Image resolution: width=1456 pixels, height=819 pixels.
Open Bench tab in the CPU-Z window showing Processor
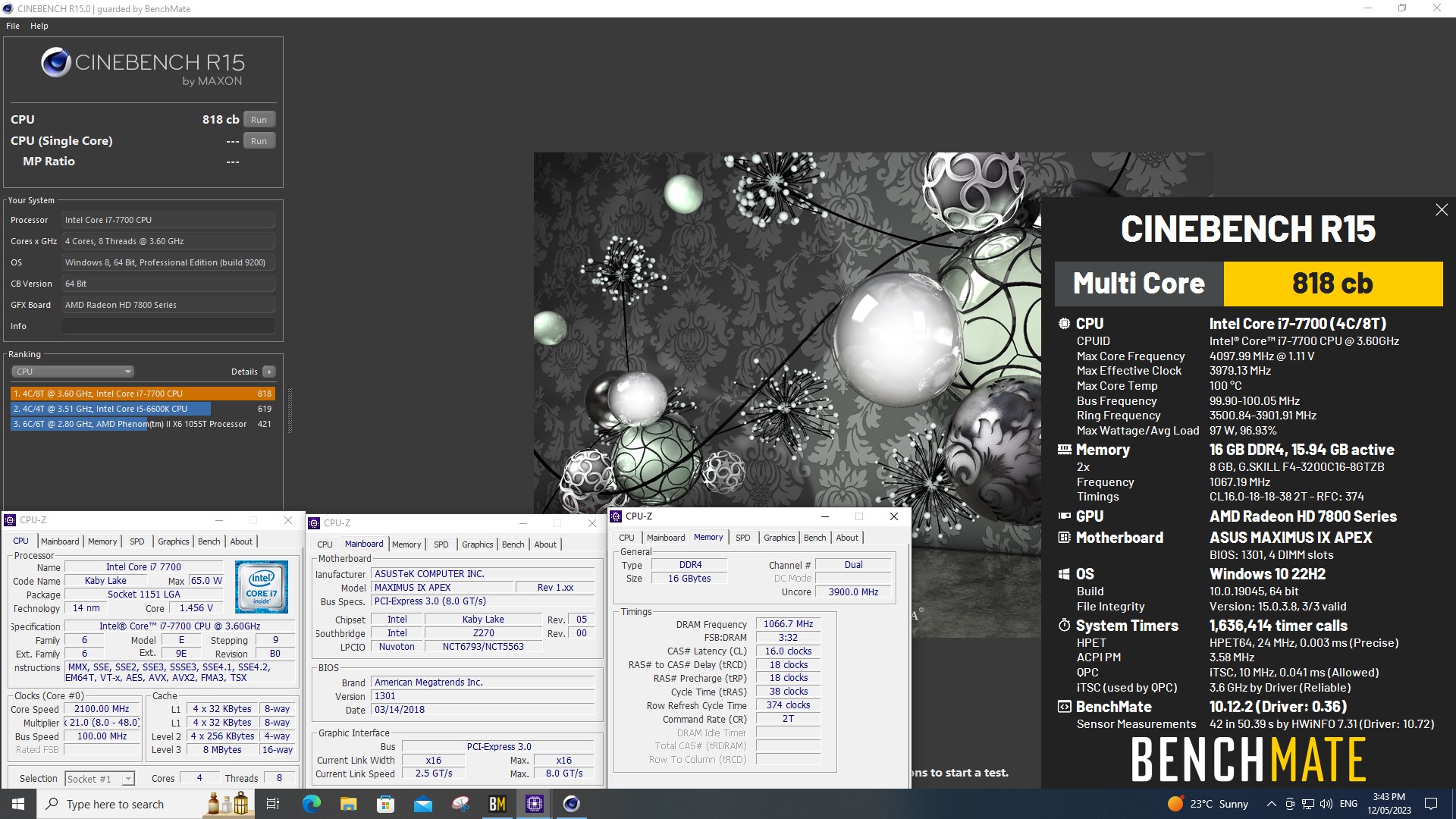tap(209, 541)
